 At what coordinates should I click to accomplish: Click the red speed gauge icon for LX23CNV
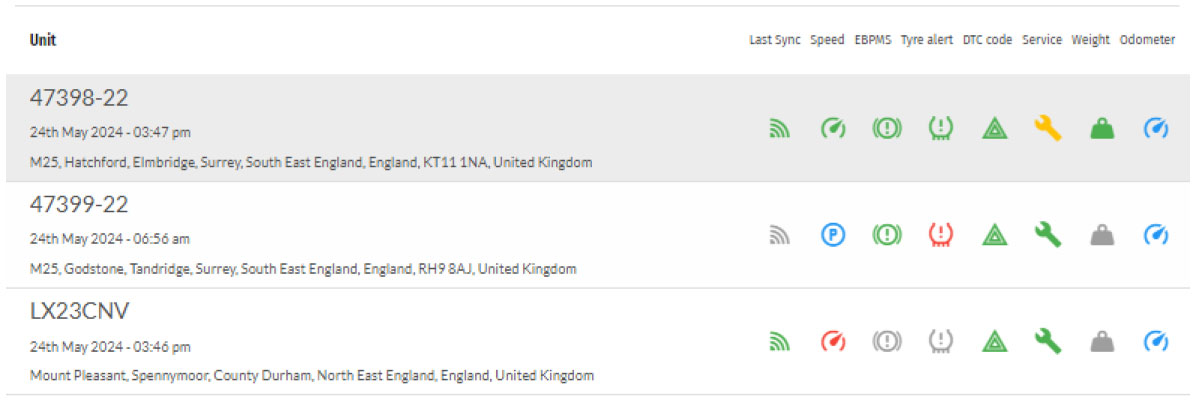pyautogui.click(x=832, y=342)
